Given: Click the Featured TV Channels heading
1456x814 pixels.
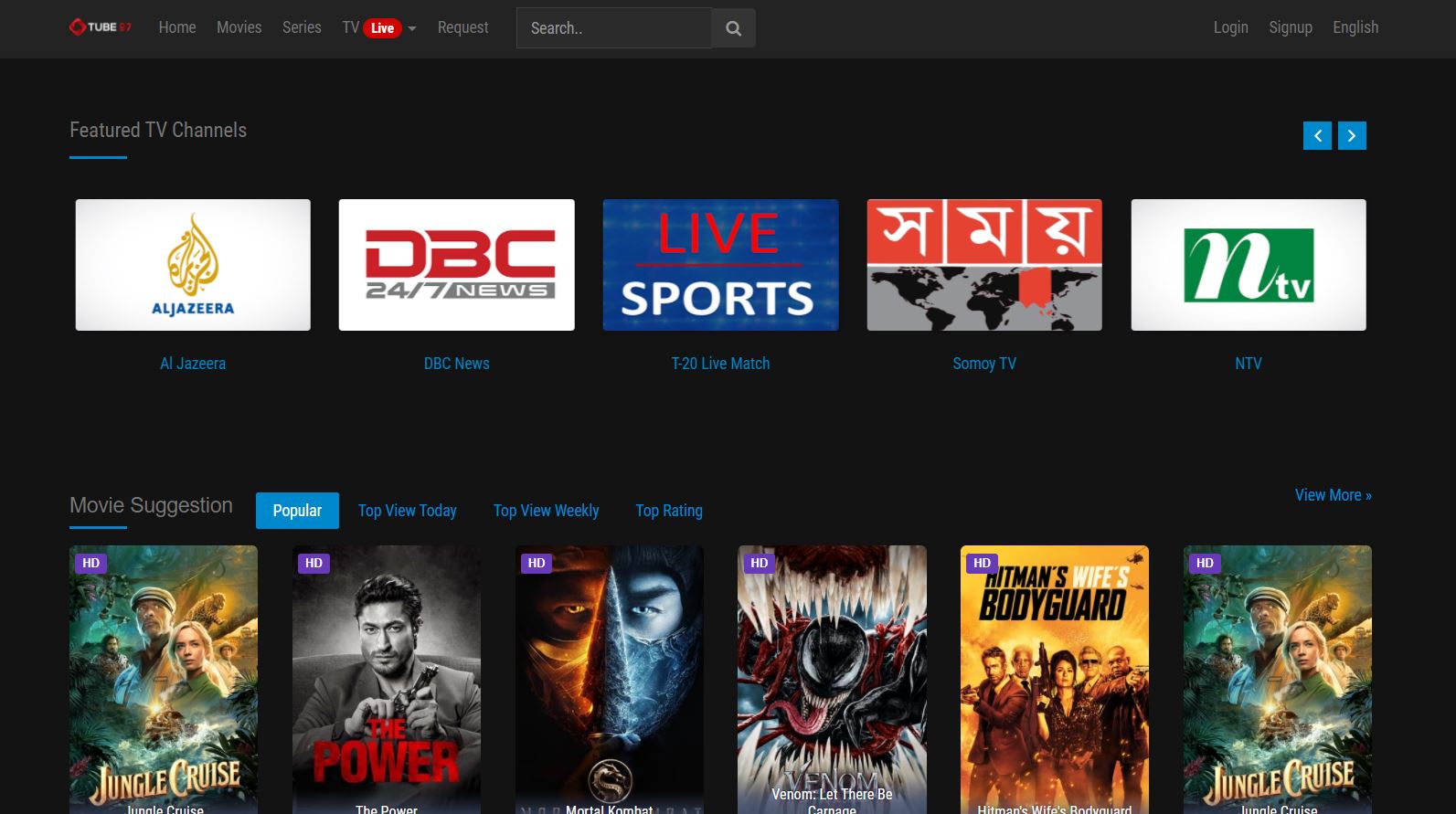Looking at the screenshot, I should coord(158,130).
